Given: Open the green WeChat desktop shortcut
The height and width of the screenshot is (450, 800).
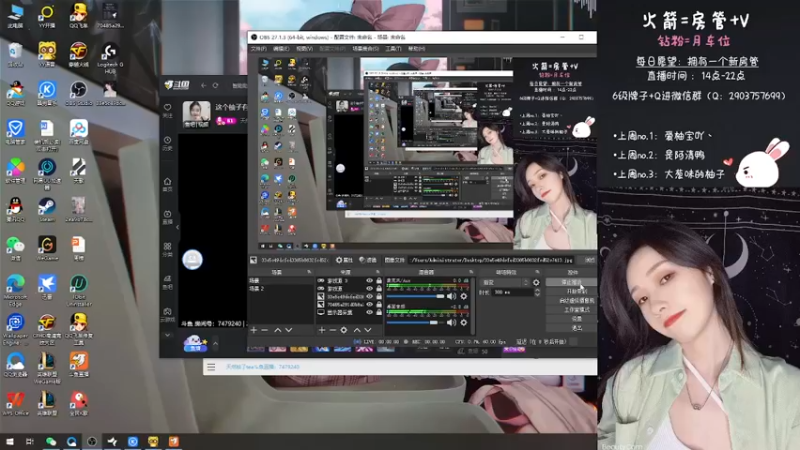Looking at the screenshot, I should (x=15, y=248).
